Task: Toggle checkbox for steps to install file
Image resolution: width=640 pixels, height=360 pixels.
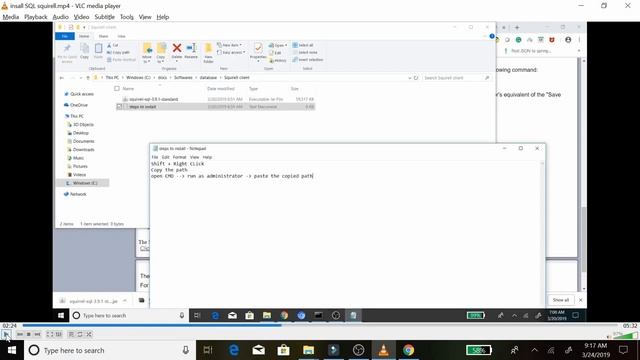Action: 119,107
